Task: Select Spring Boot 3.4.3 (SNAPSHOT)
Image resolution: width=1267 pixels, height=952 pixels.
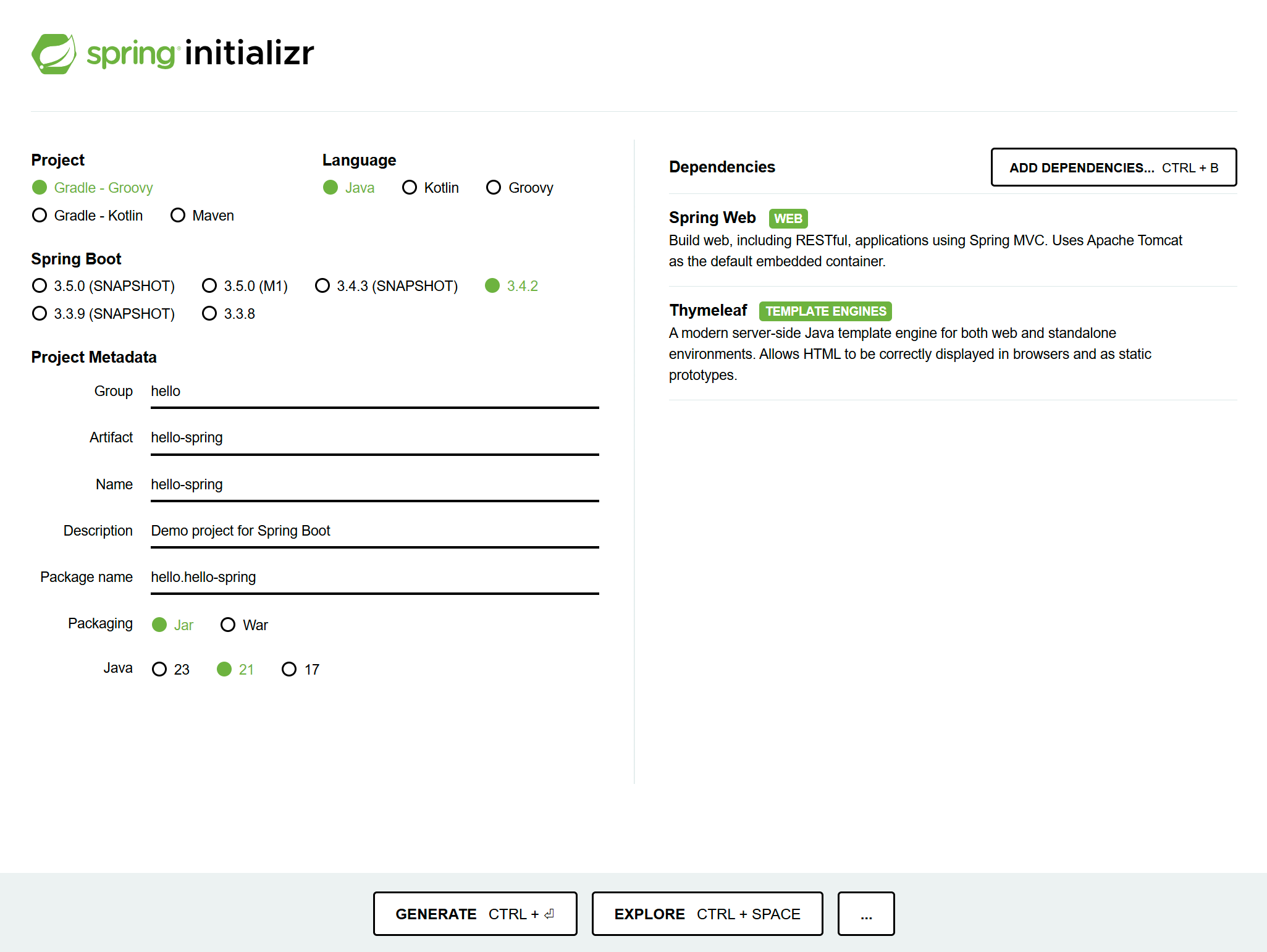Action: click(322, 286)
